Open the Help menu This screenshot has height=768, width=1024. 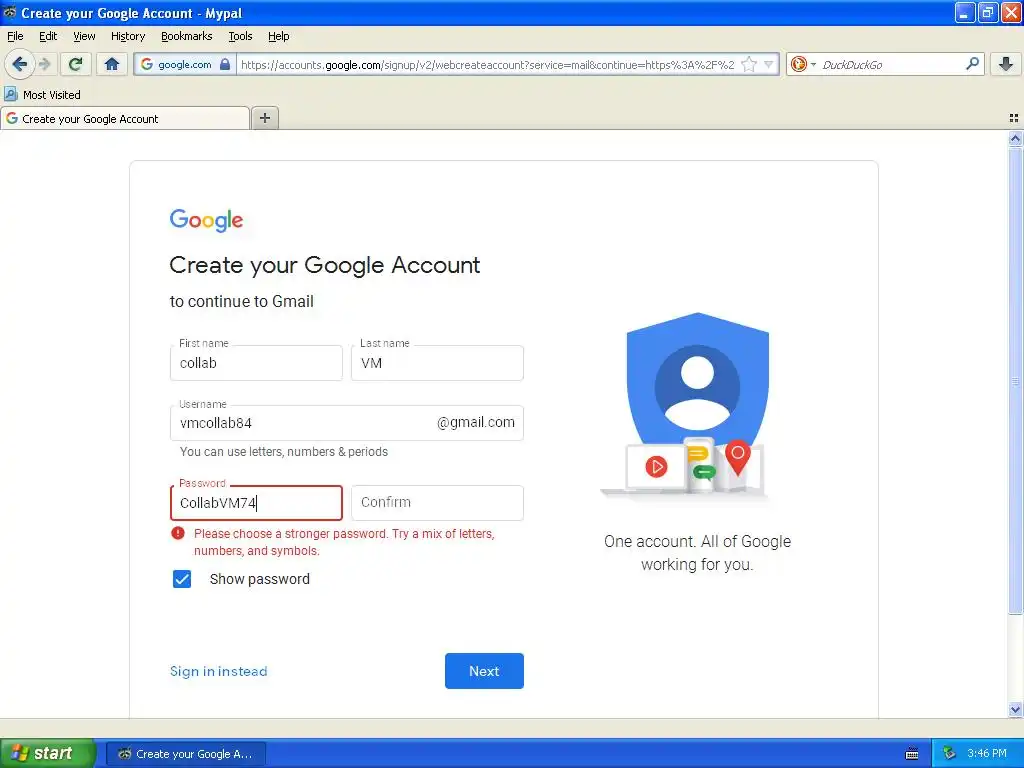[x=278, y=36]
